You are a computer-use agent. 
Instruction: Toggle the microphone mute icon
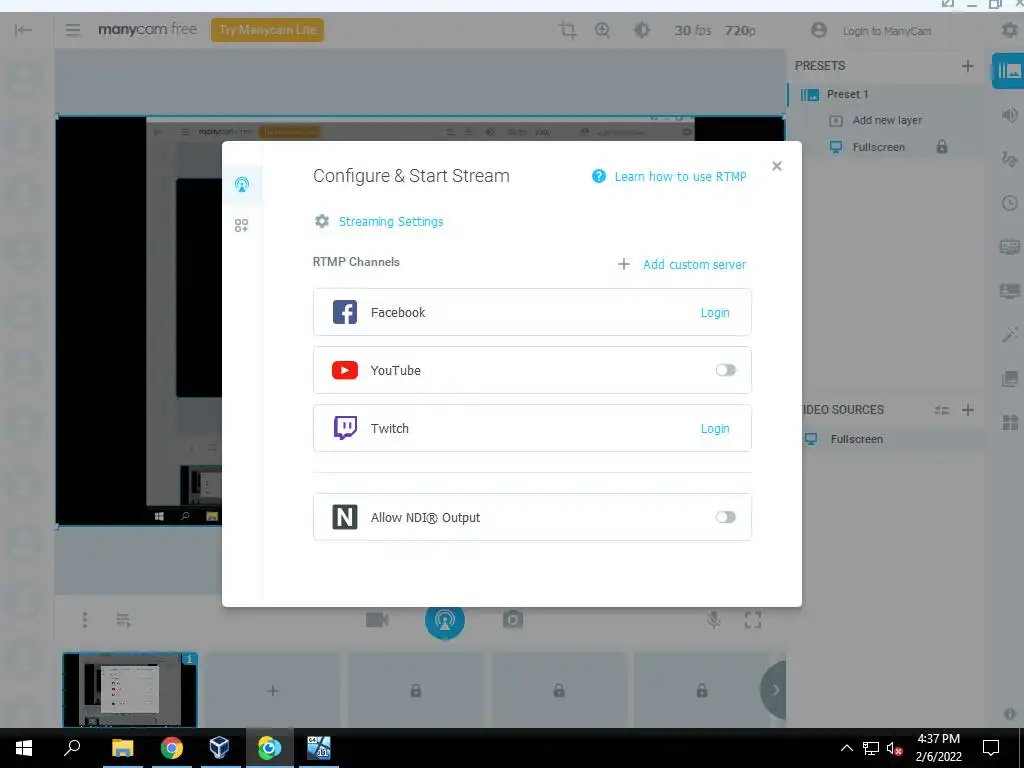714,620
